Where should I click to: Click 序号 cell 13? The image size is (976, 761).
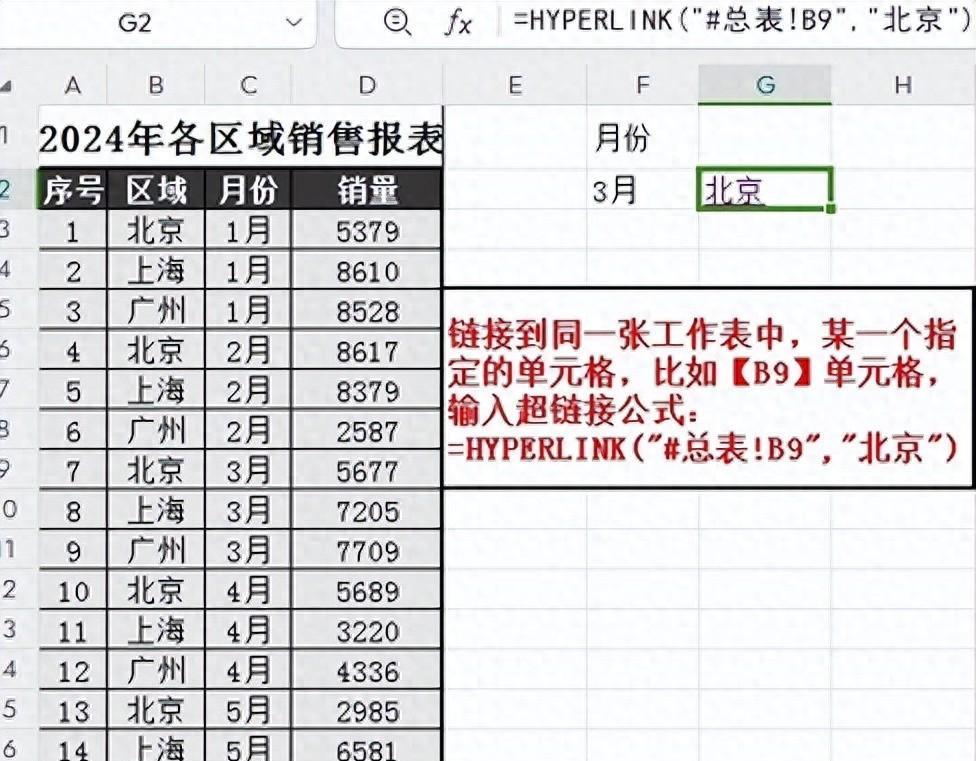coord(73,711)
